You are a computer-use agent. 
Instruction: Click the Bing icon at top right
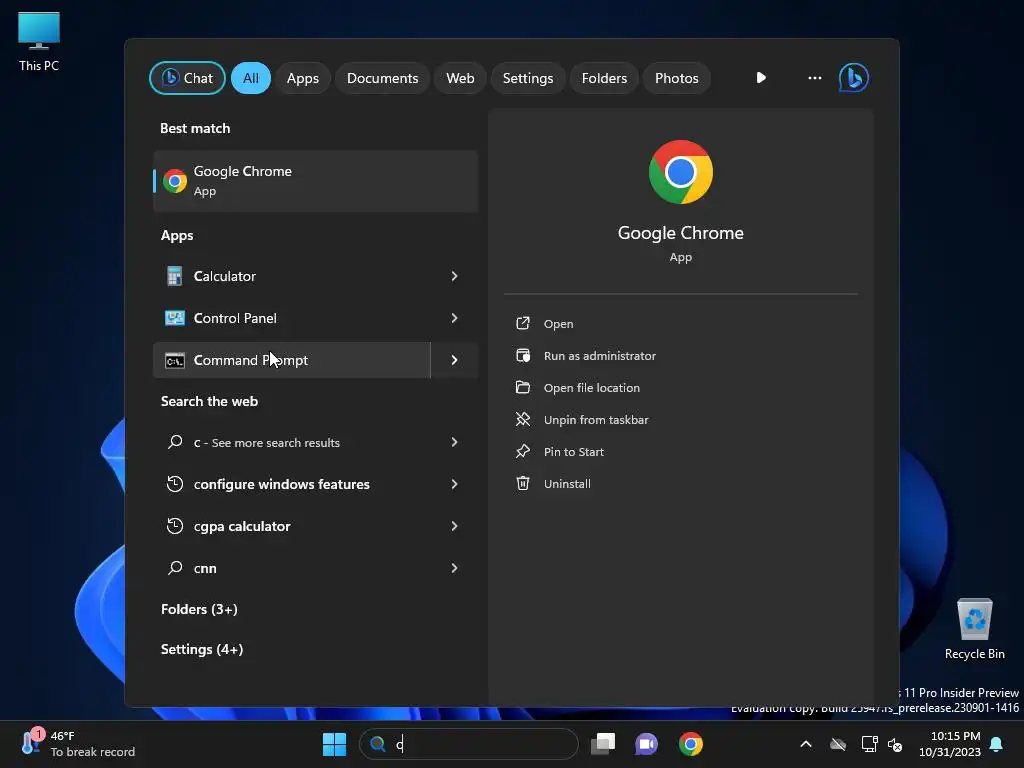point(854,78)
